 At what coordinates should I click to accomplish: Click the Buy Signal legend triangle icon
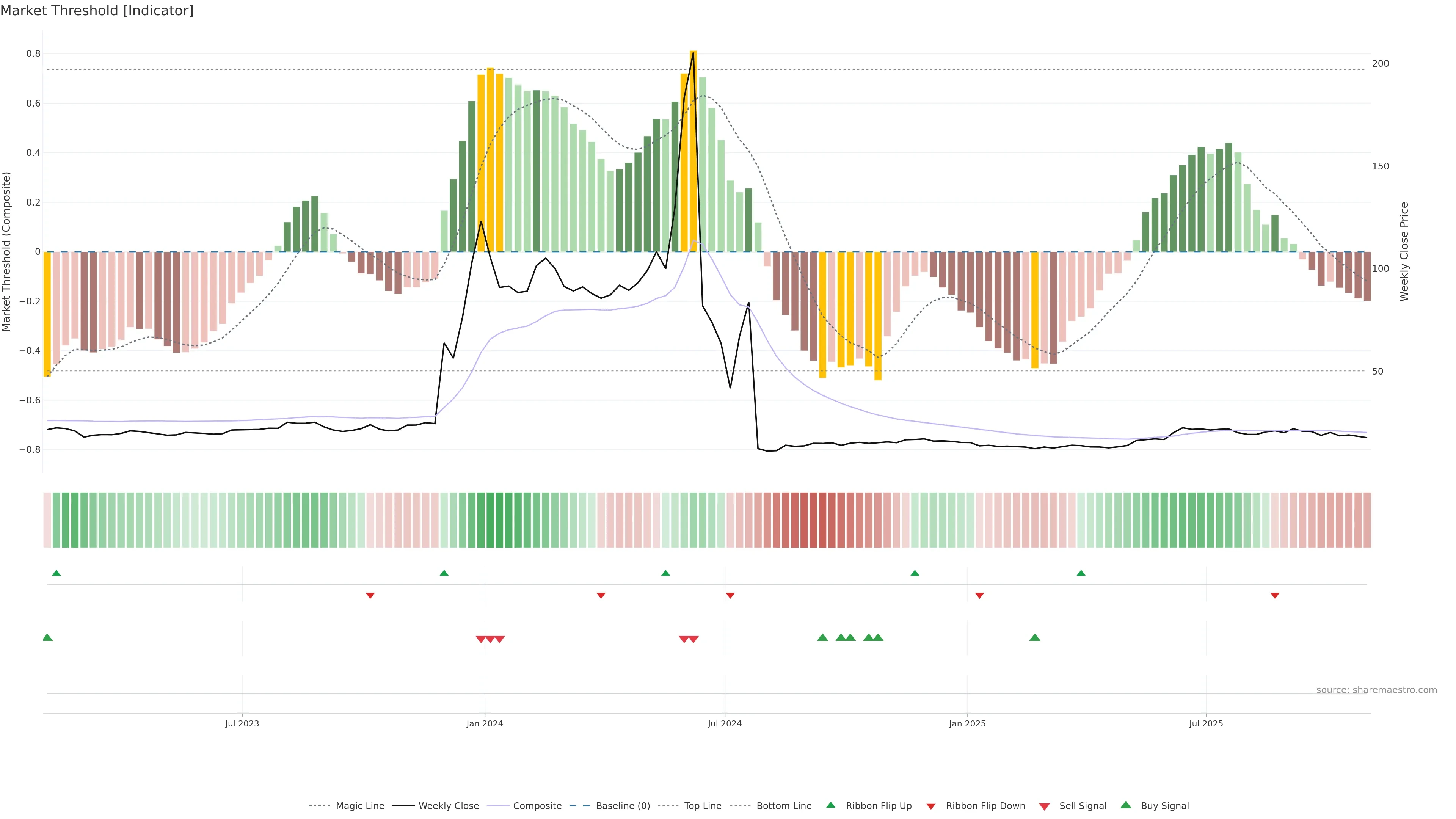tap(1126, 805)
